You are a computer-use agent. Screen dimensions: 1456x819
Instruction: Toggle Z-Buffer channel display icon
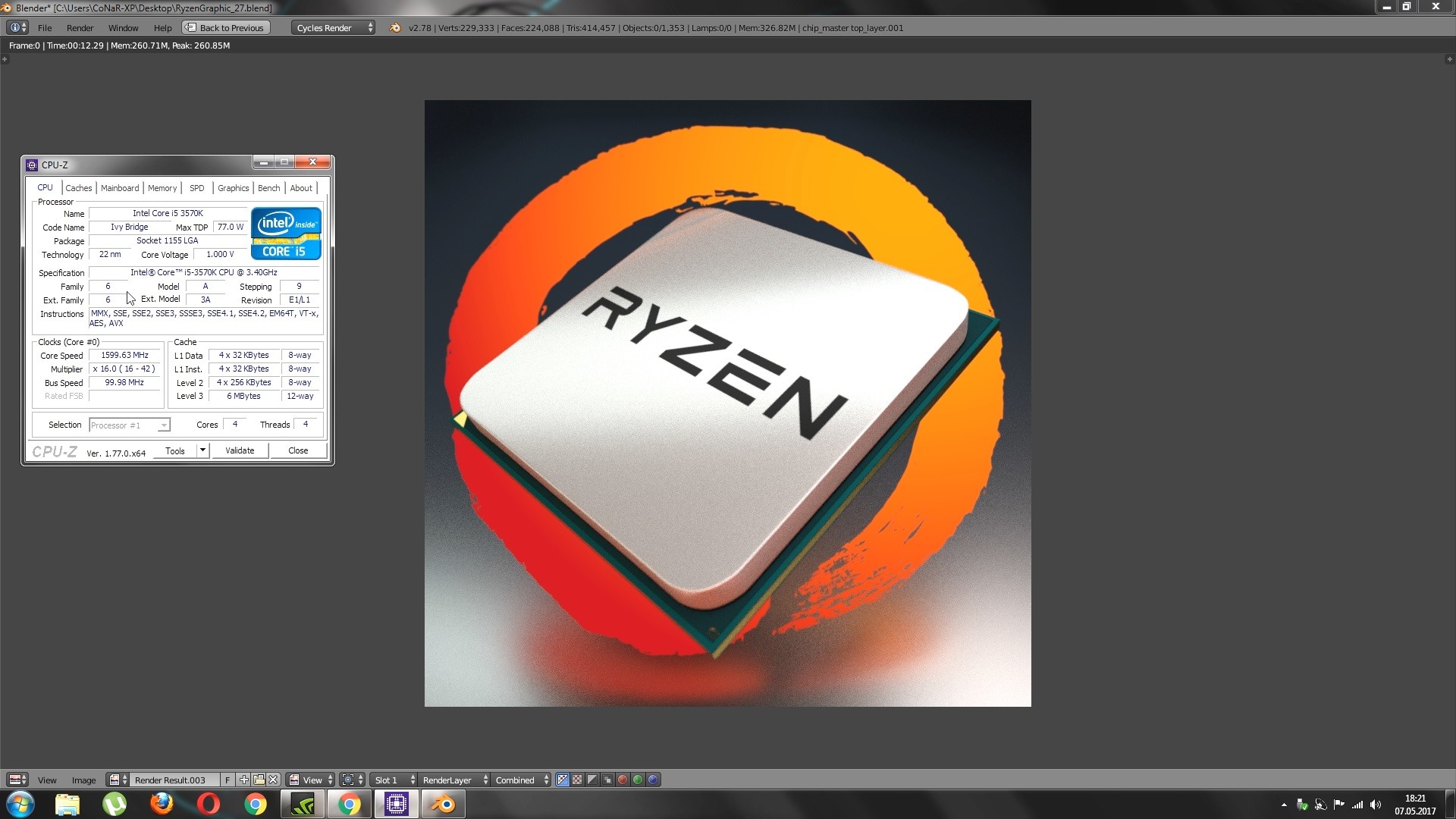pyautogui.click(x=608, y=780)
